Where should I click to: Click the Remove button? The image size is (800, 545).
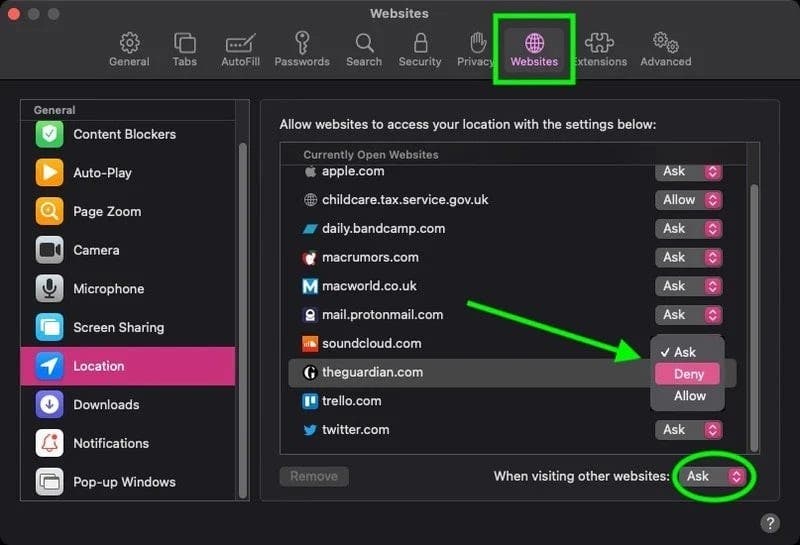pos(313,476)
